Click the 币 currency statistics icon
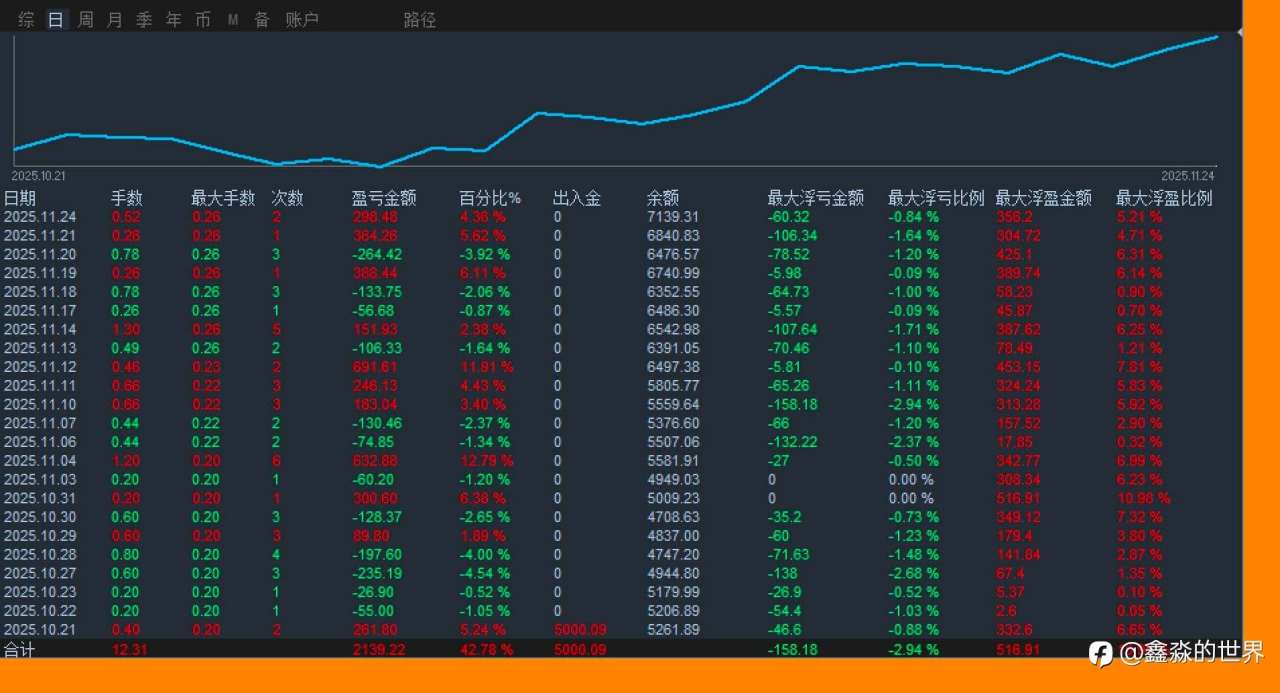 tap(202, 18)
